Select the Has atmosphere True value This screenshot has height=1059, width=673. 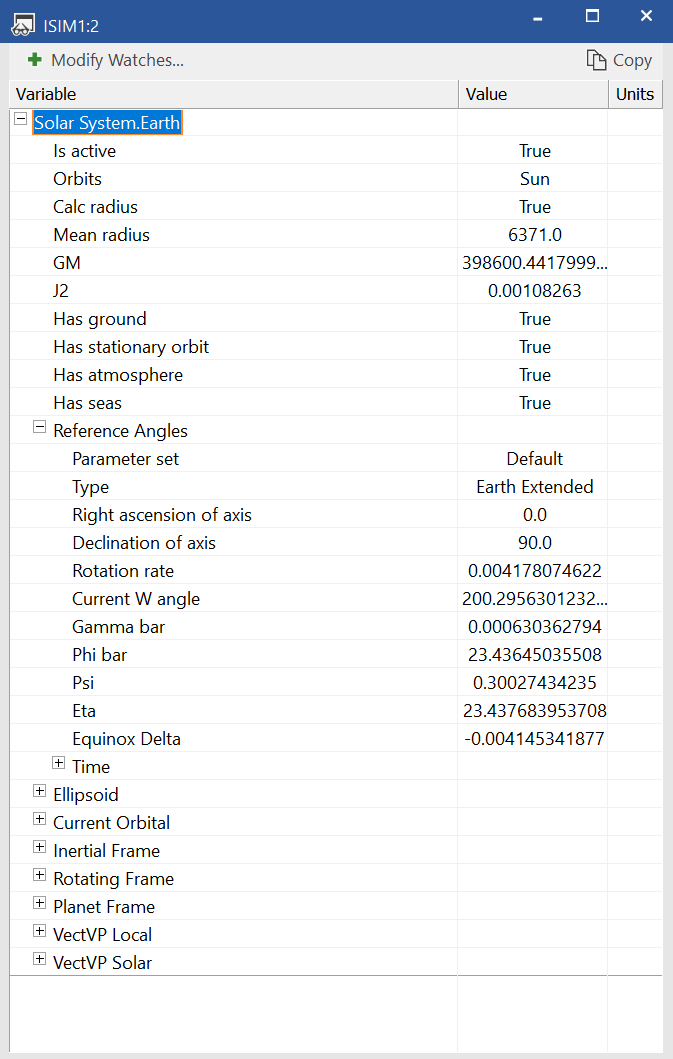[x=534, y=375]
